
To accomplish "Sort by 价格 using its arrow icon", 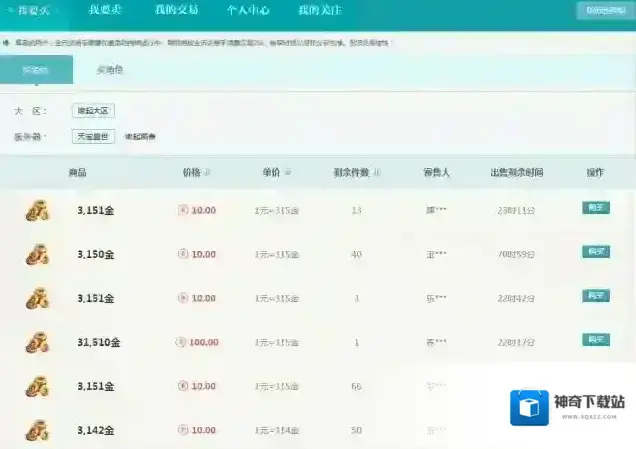I will click(x=207, y=173).
